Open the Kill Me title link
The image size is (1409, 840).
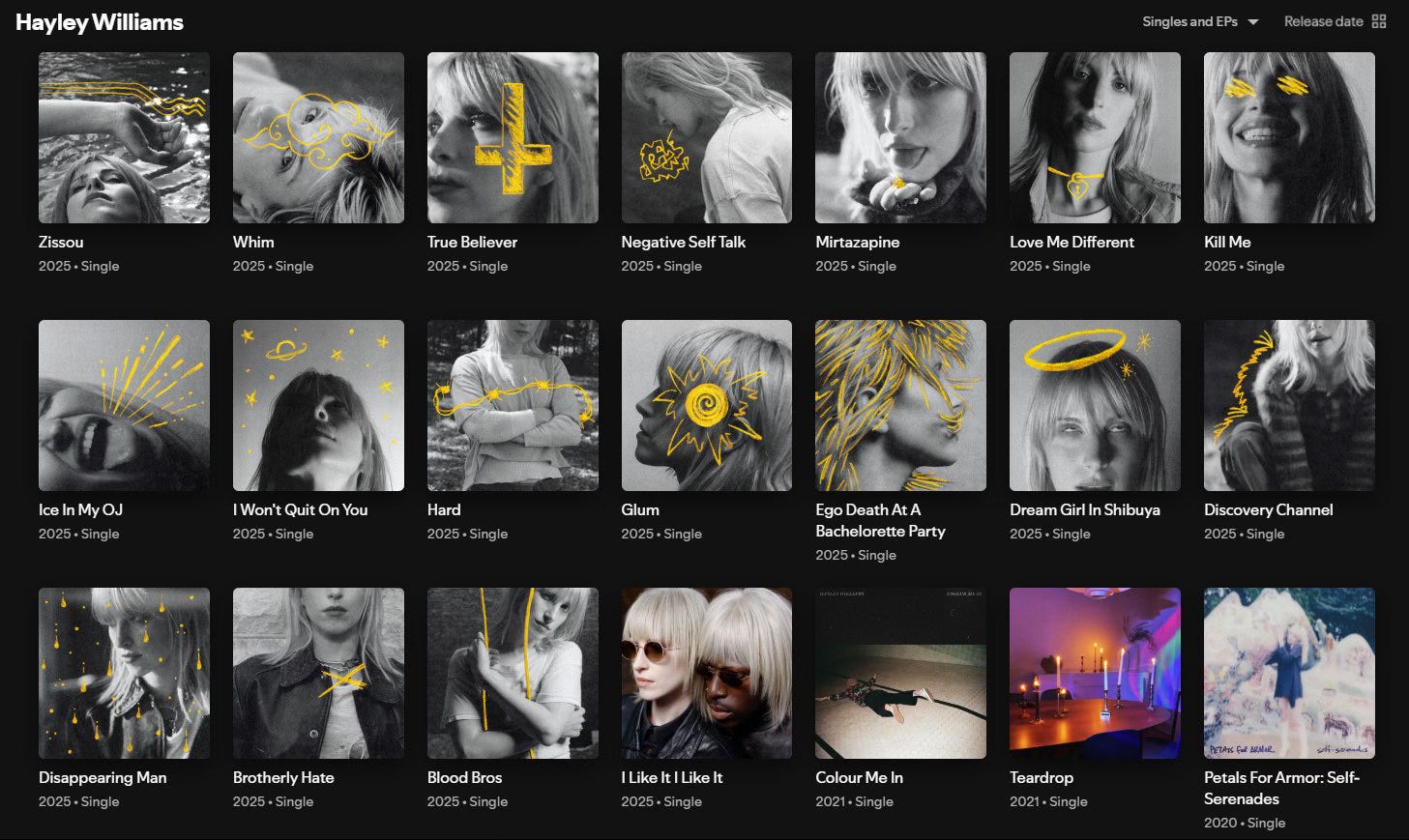click(x=1227, y=242)
